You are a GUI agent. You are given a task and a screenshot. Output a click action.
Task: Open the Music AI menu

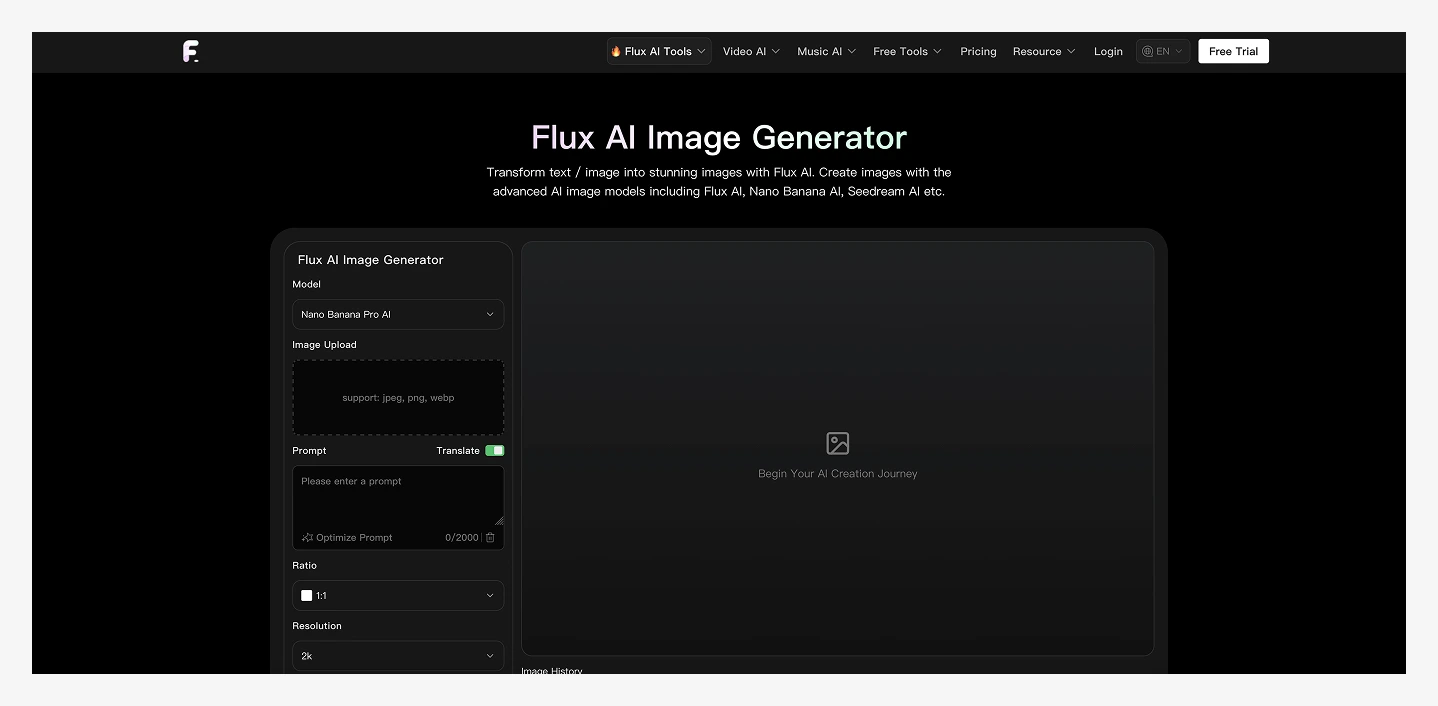click(825, 52)
